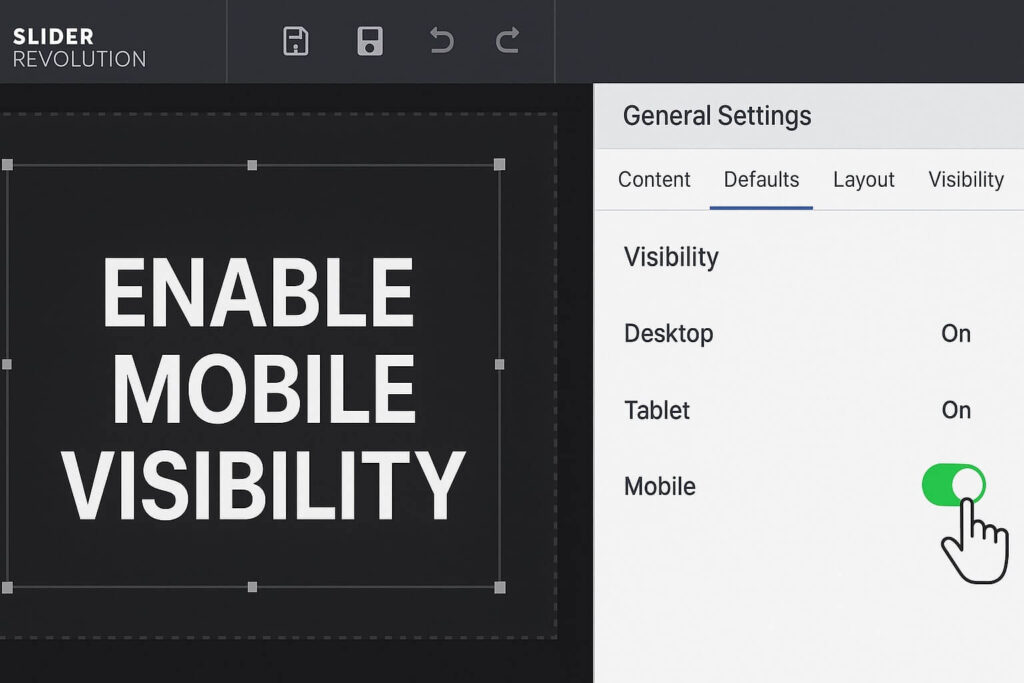Switch to the Visibility tab

pos(965,180)
